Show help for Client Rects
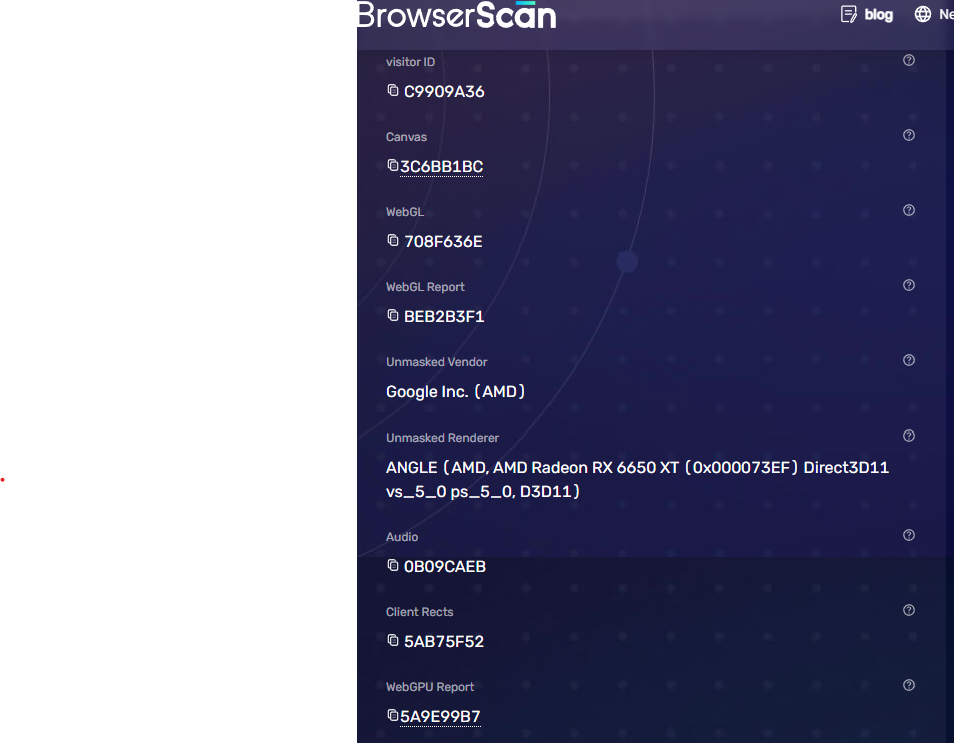Viewport: 954px width, 743px height. 909,610
